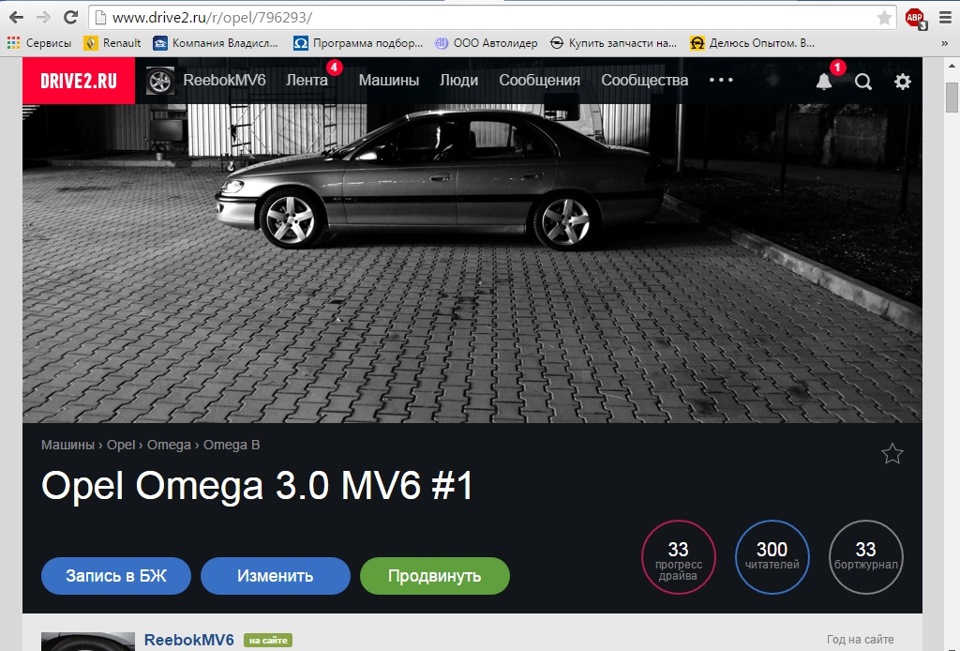The width and height of the screenshot is (960, 651).
Task: Open the Chrome hamburger menu
Action: pyautogui.click(x=946, y=18)
